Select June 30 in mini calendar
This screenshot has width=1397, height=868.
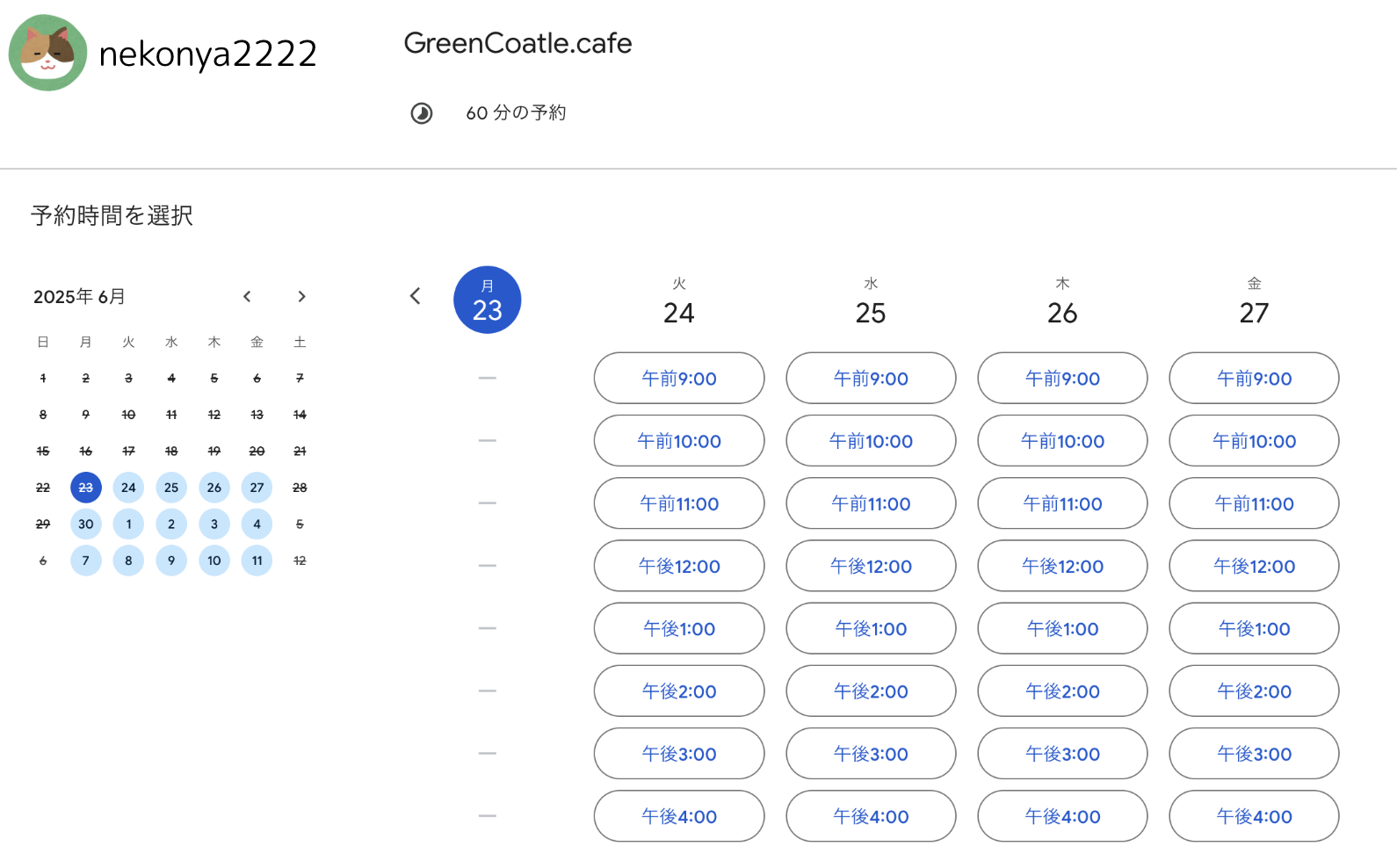pos(86,524)
